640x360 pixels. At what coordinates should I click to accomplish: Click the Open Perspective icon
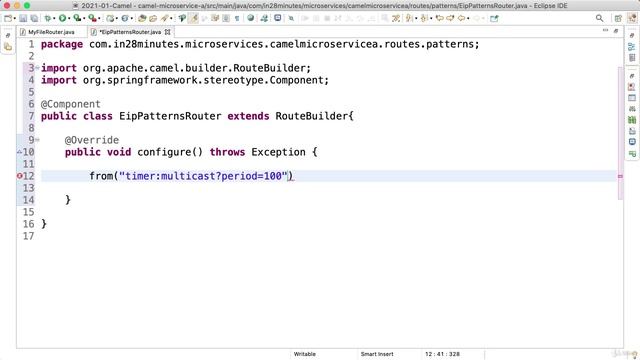pos(618,18)
